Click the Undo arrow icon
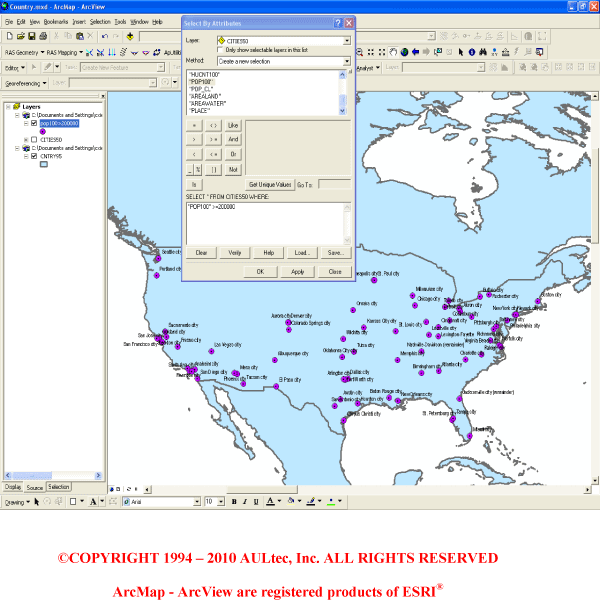600x604 pixels. 104,36
